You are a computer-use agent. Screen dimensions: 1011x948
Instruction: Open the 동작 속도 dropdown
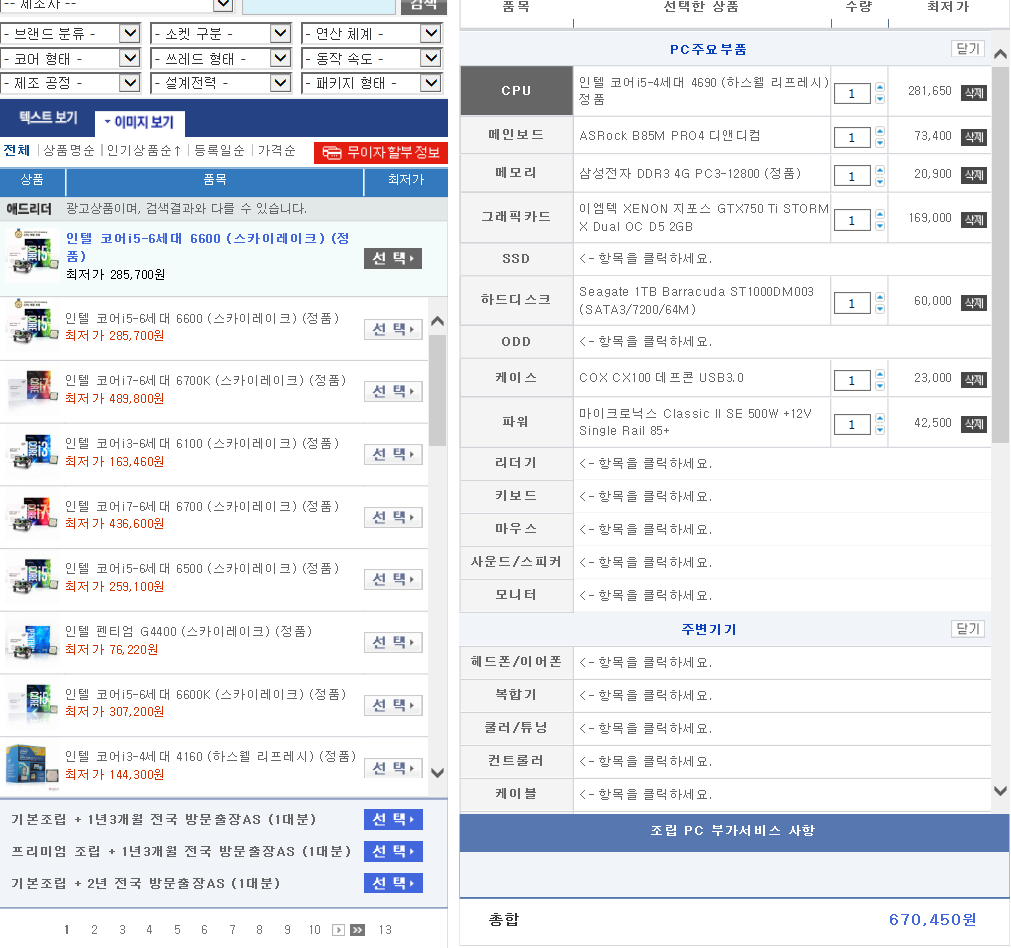tap(371, 59)
